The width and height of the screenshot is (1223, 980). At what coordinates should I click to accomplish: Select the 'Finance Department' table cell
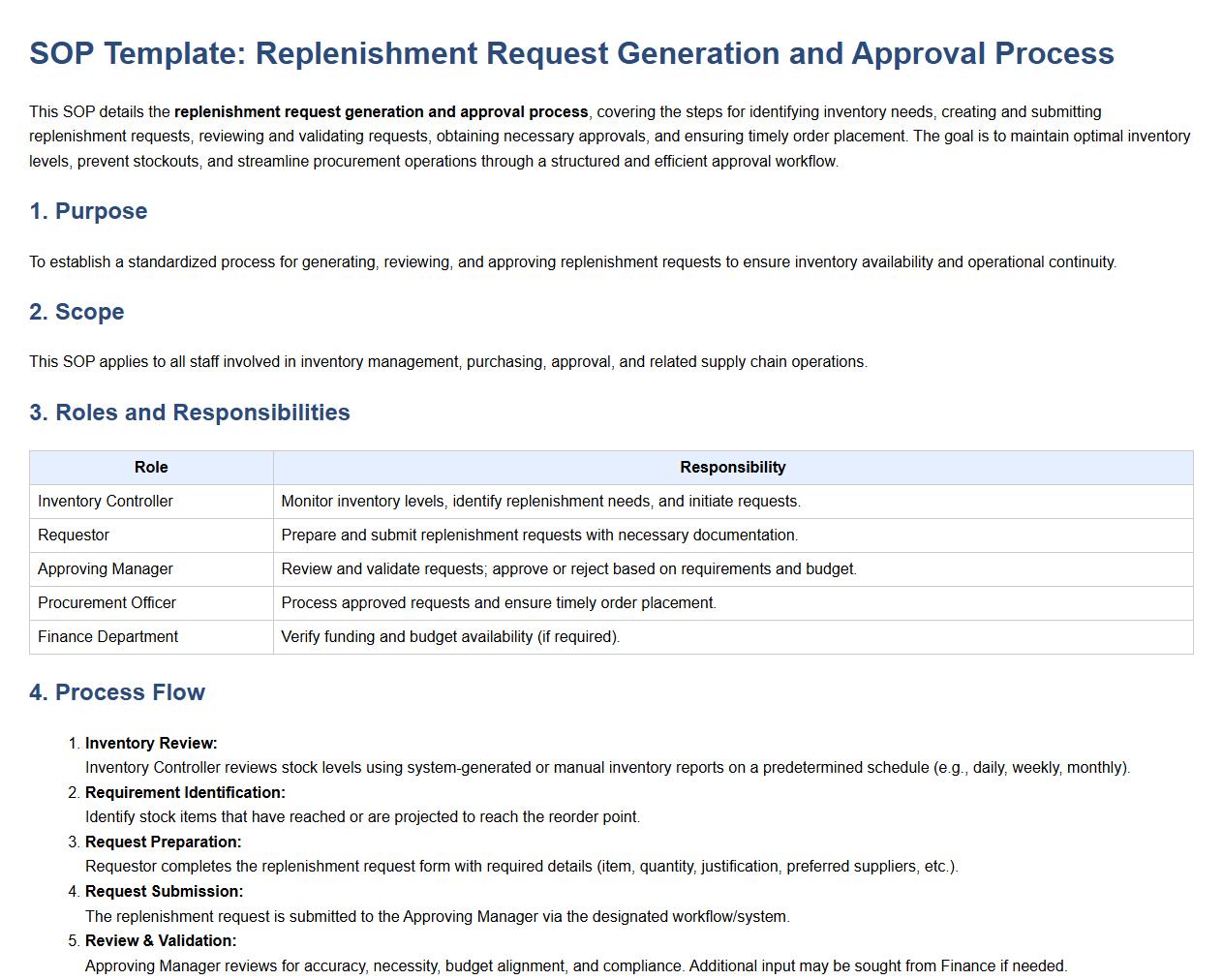pos(107,637)
